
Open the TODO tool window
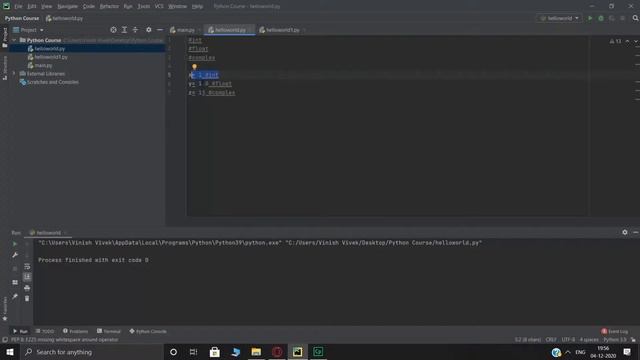(45, 331)
